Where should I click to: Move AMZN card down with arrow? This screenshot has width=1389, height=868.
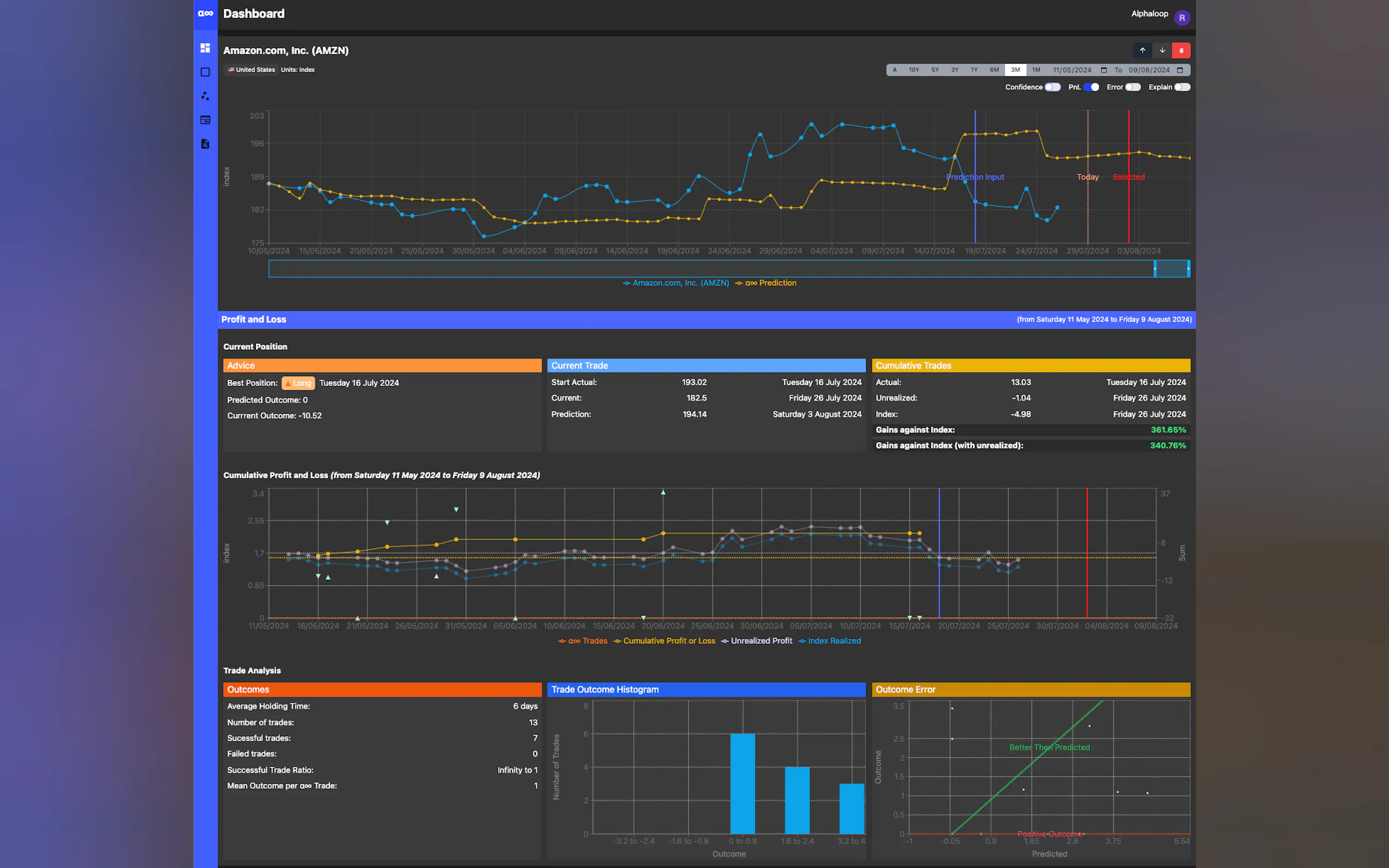(x=1162, y=50)
